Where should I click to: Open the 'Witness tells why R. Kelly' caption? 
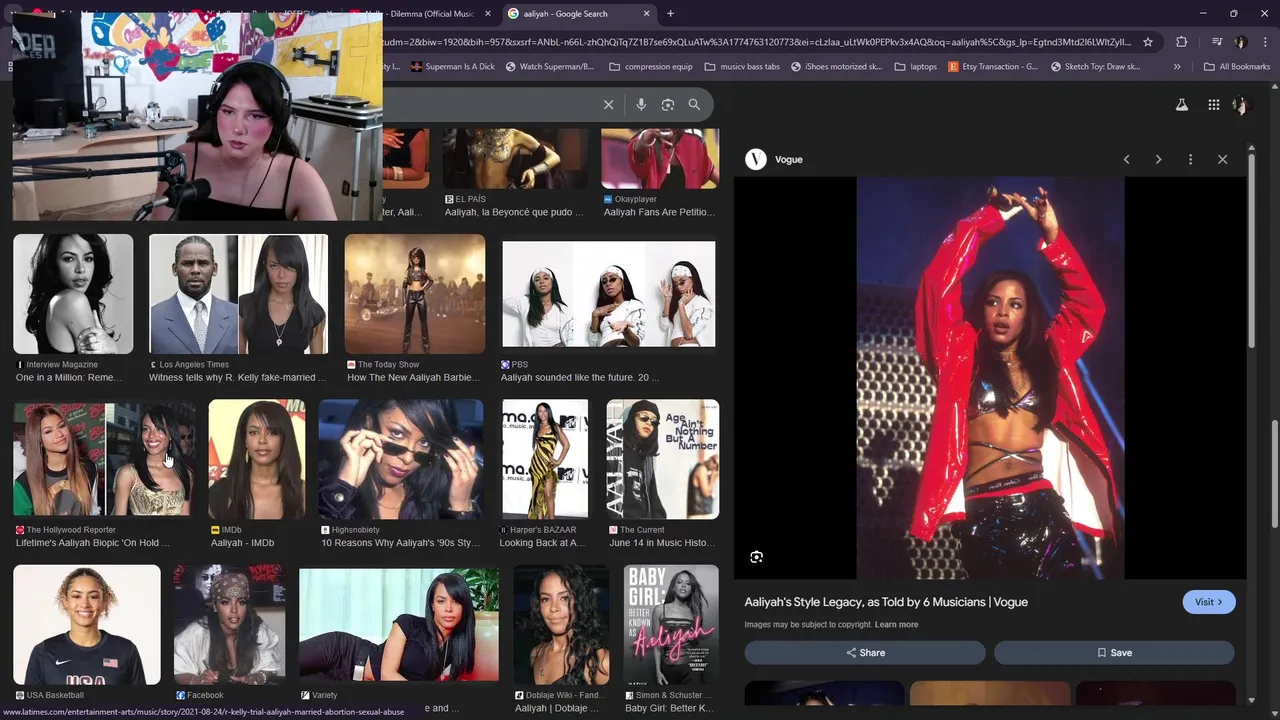click(237, 378)
